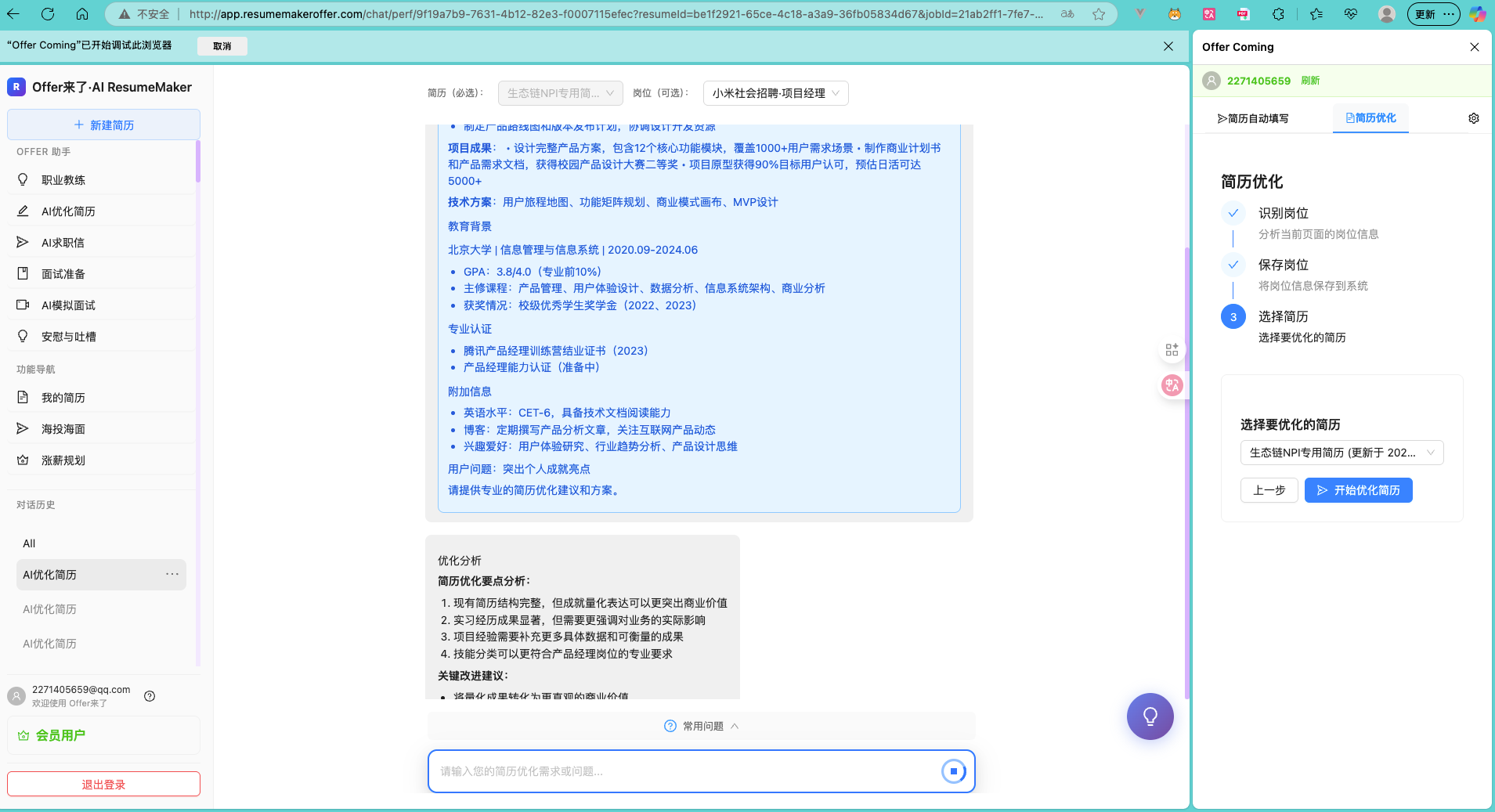
Task: Click the floating grid-plus widget icon
Action: 1172,350
